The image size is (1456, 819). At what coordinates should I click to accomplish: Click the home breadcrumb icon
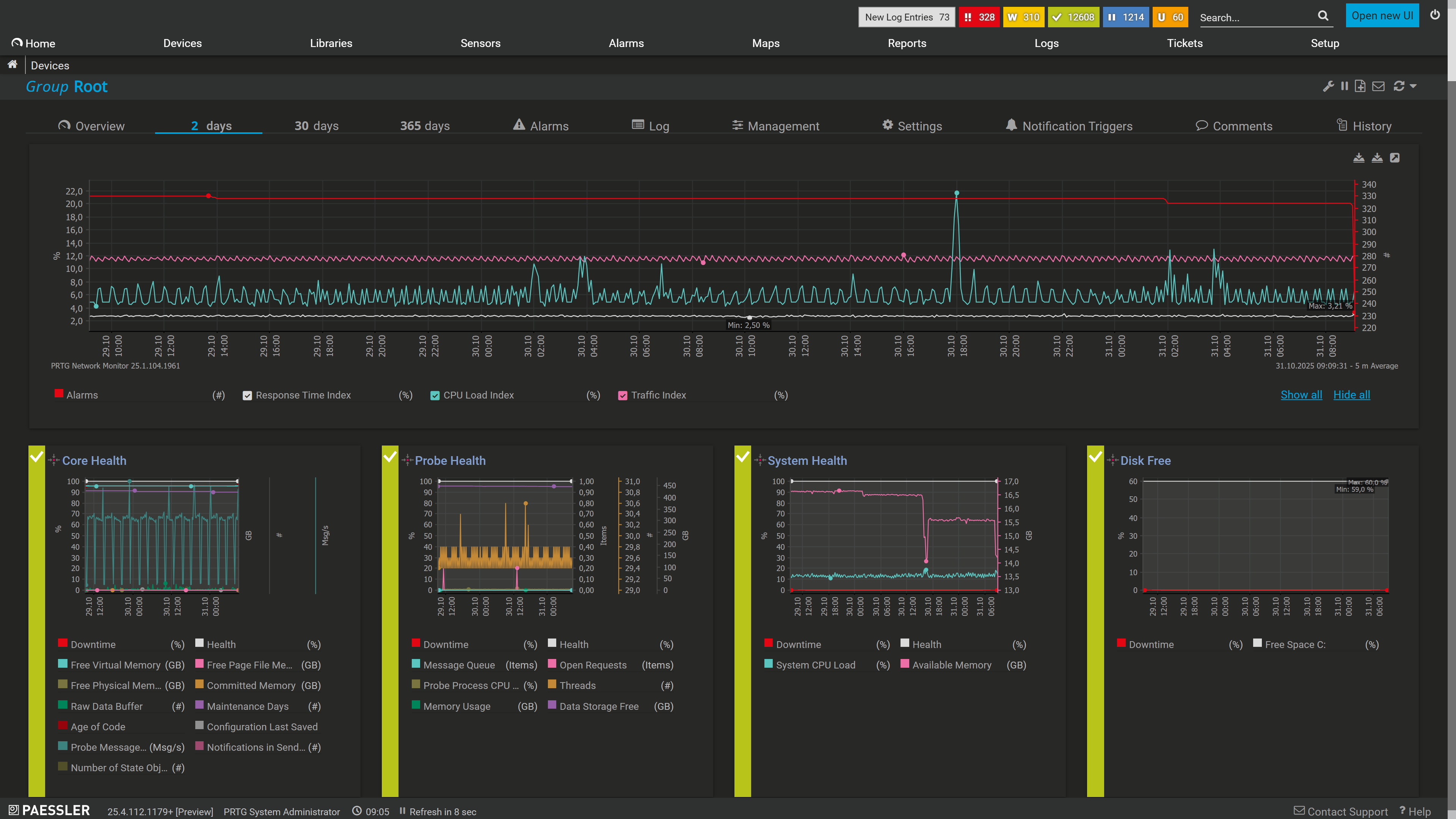click(13, 64)
